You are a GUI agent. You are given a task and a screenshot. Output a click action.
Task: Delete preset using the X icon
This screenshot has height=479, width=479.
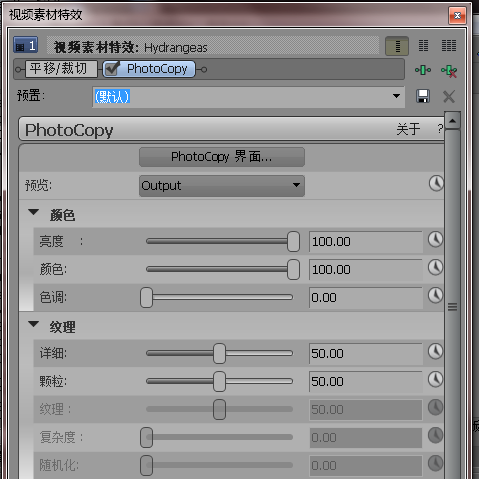(449, 97)
